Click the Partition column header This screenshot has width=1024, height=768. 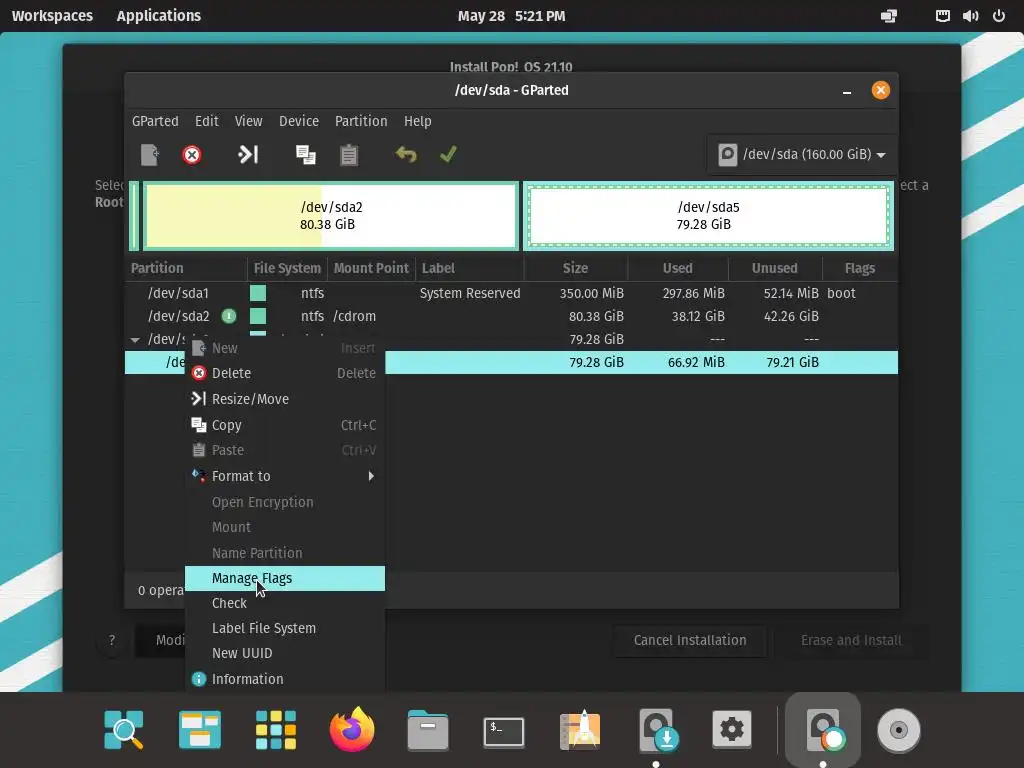tap(185, 268)
